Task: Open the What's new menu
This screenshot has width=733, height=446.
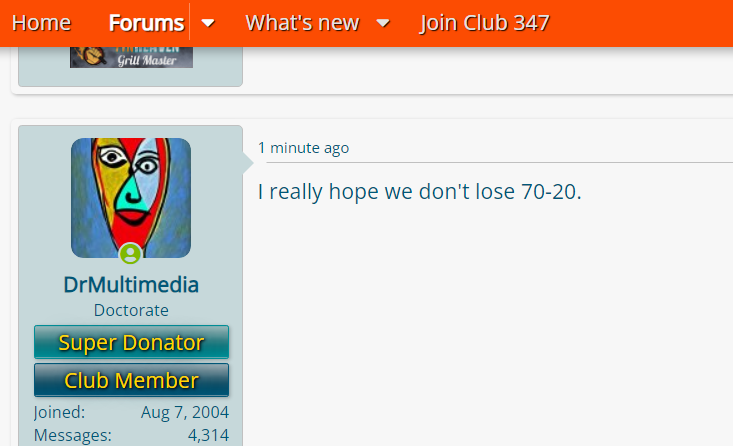Action: [x=302, y=23]
